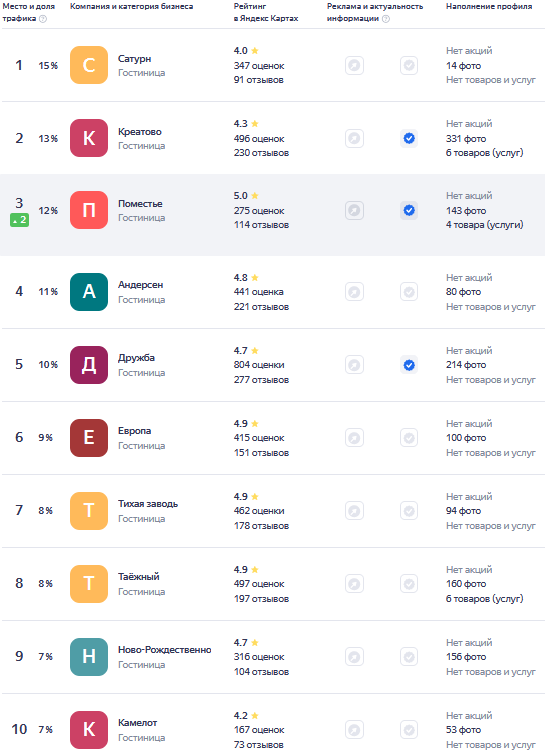Open the Ново-Рождественно company link
Viewport: 545px width, 753px height.
(165, 650)
